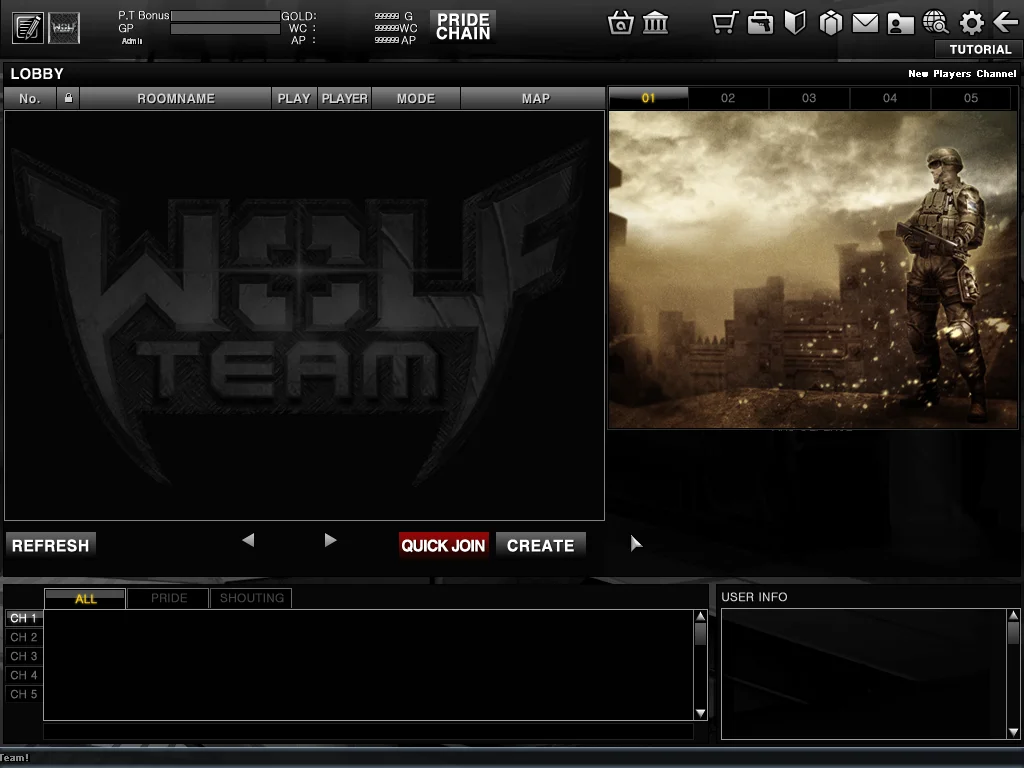Open the gear settings icon
Screen dimensions: 1024x768
point(971,23)
